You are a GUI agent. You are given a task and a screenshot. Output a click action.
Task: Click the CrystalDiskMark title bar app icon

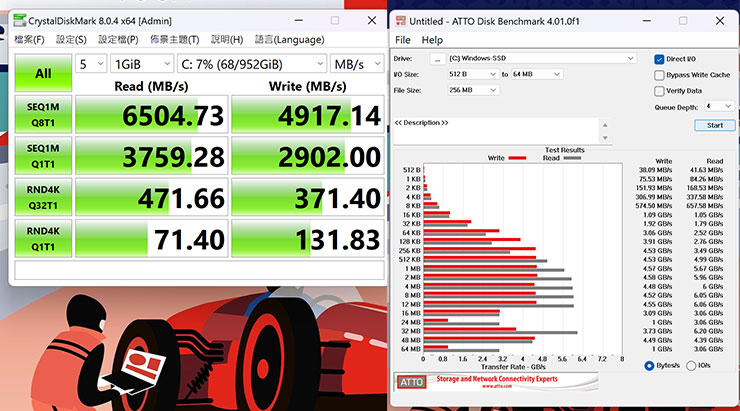click(x=20, y=21)
